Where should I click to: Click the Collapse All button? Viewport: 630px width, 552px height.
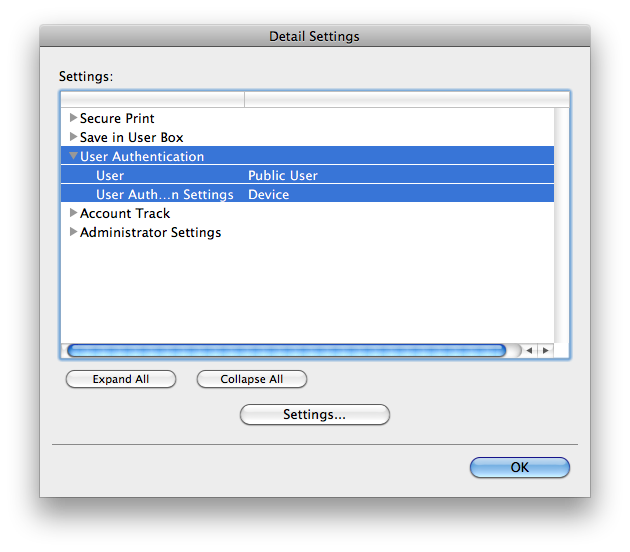click(252, 379)
